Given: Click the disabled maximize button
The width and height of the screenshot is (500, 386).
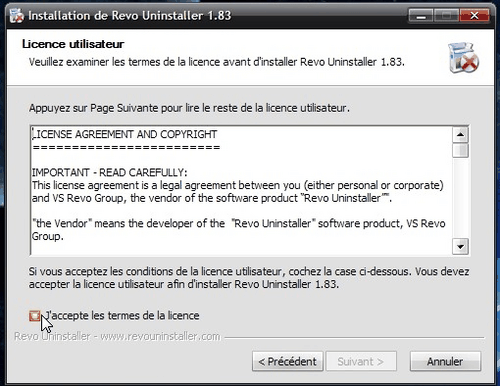Looking at the screenshot, I should tap(446, 16).
